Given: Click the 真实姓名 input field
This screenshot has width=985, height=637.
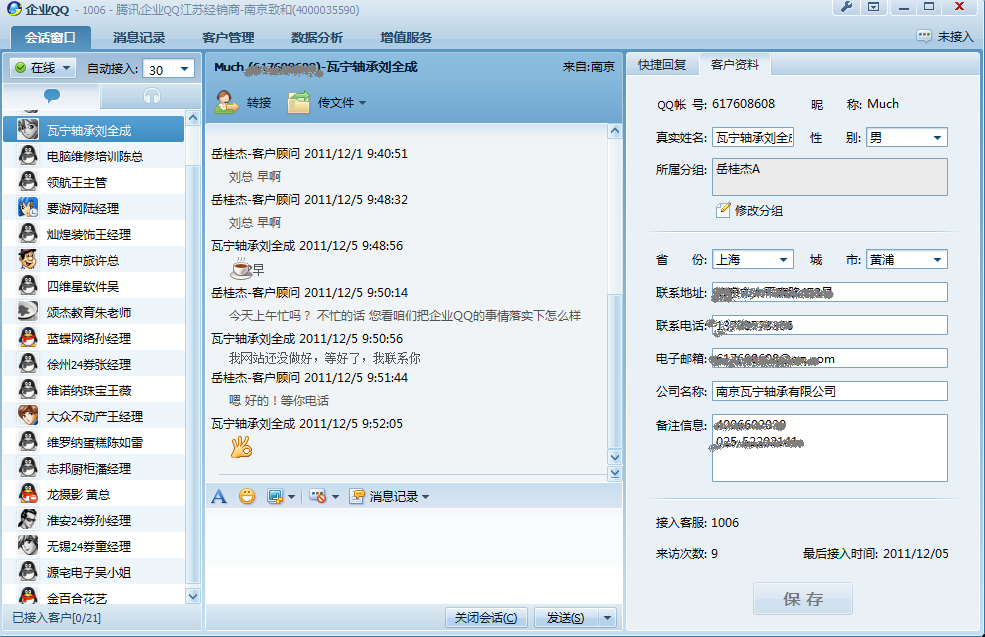Looking at the screenshot, I should pyautogui.click(x=753, y=138).
